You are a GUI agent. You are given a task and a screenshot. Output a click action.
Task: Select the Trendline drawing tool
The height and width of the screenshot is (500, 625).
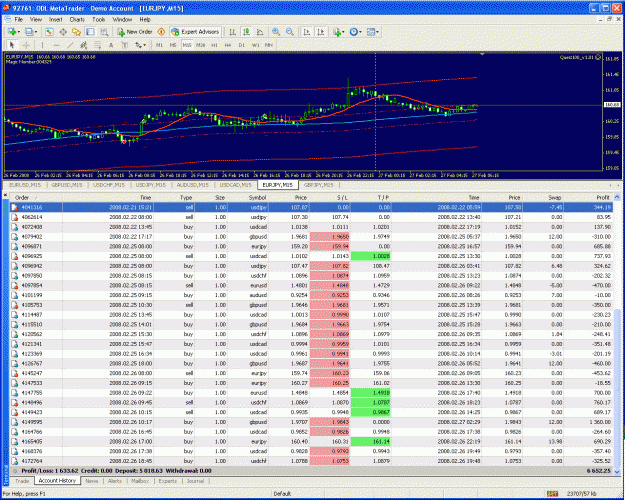tap(70, 45)
